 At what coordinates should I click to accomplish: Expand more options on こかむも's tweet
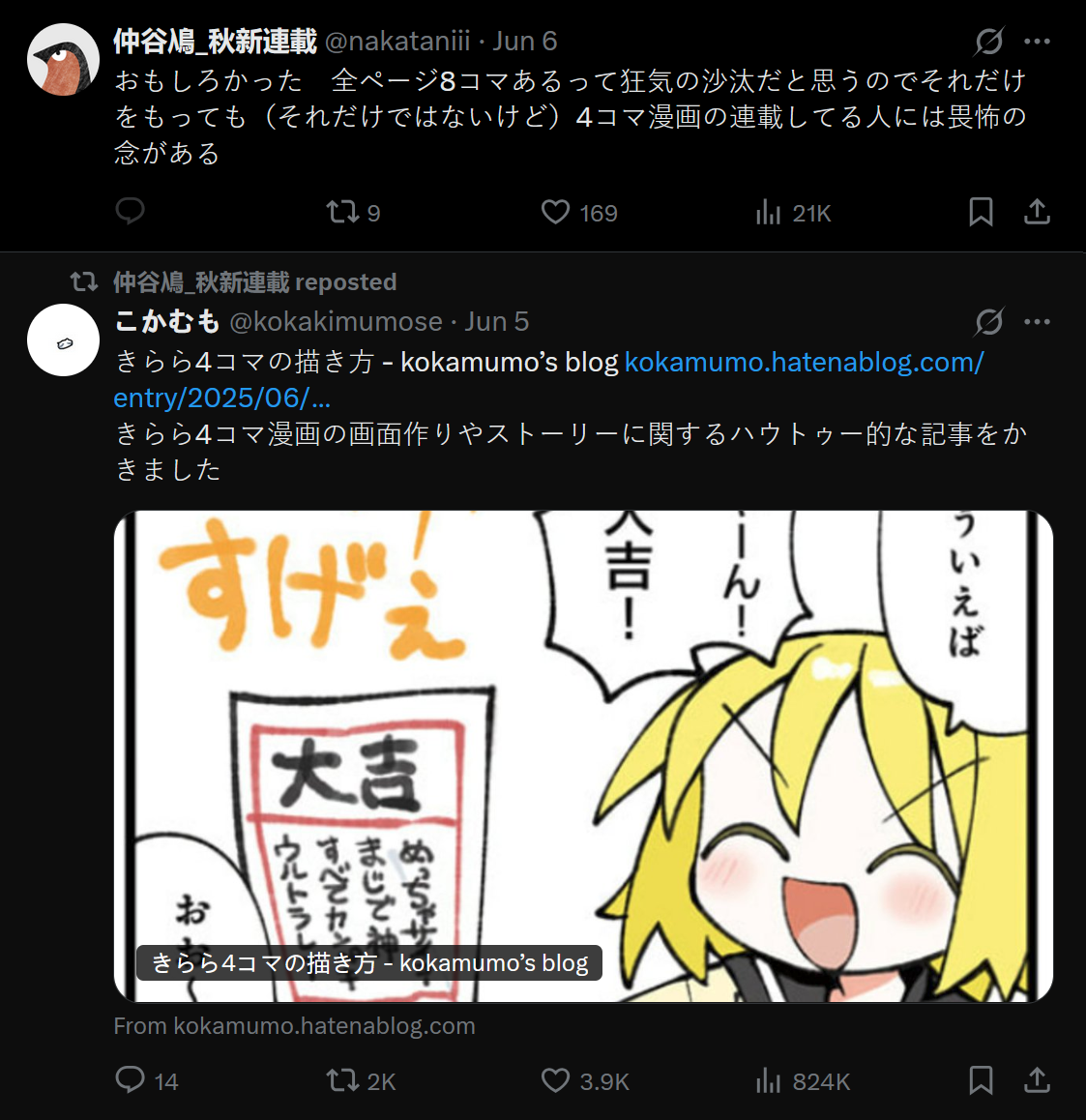[x=1037, y=321]
